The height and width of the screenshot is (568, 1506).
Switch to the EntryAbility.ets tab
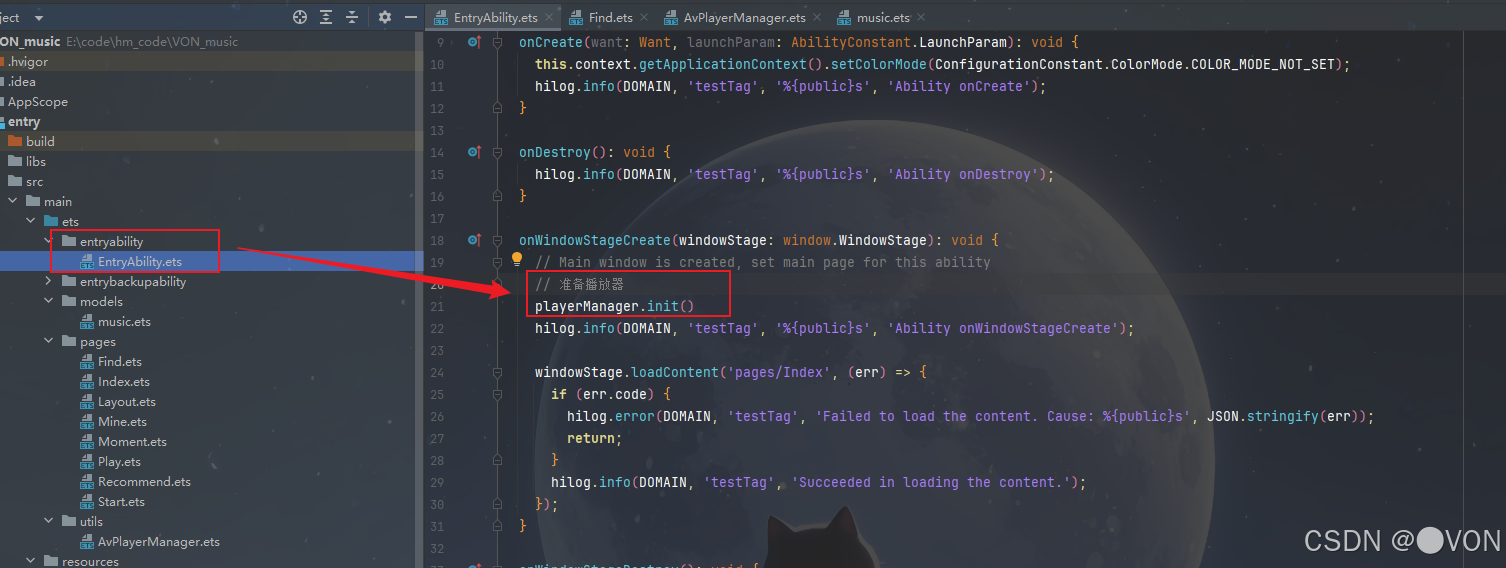coord(494,18)
